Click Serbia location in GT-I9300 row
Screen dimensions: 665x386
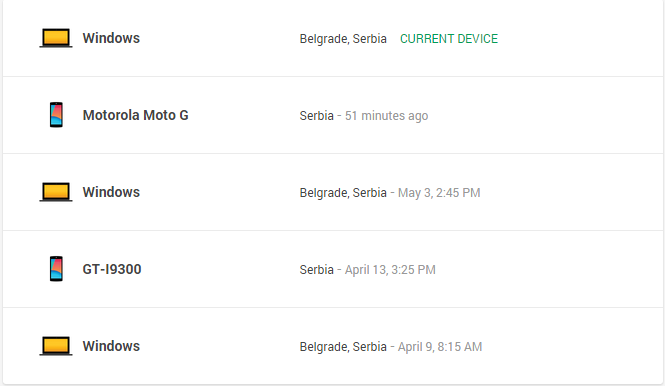click(316, 270)
